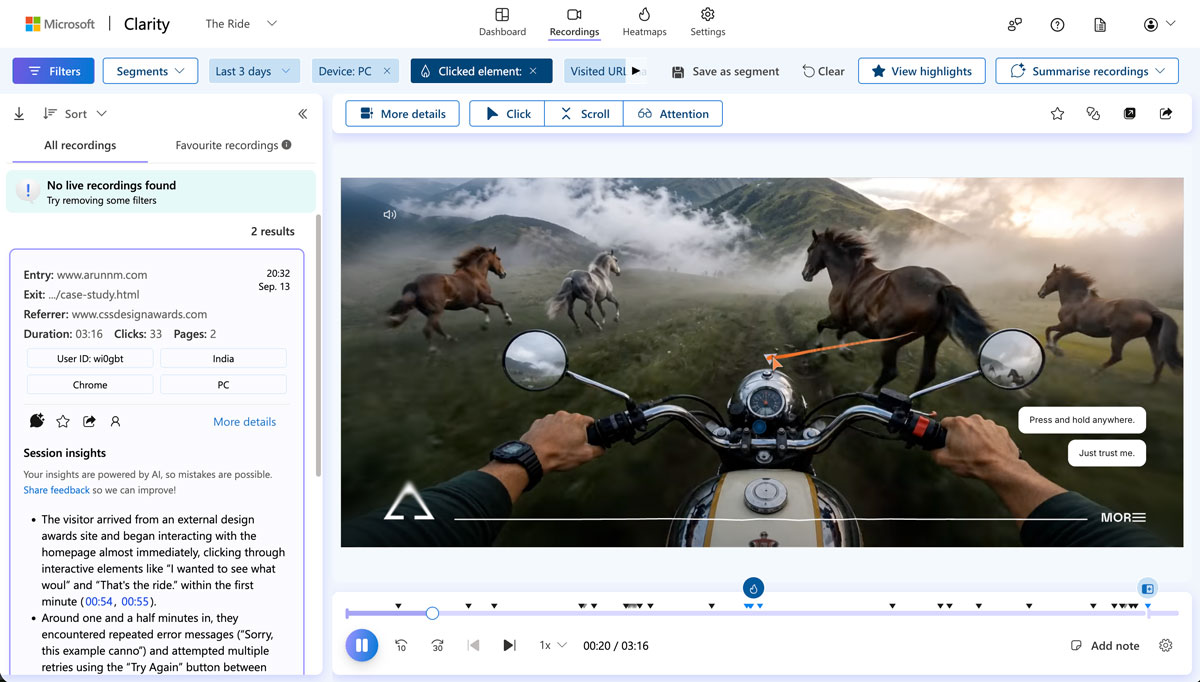Change the 1x playback speed

(552, 646)
